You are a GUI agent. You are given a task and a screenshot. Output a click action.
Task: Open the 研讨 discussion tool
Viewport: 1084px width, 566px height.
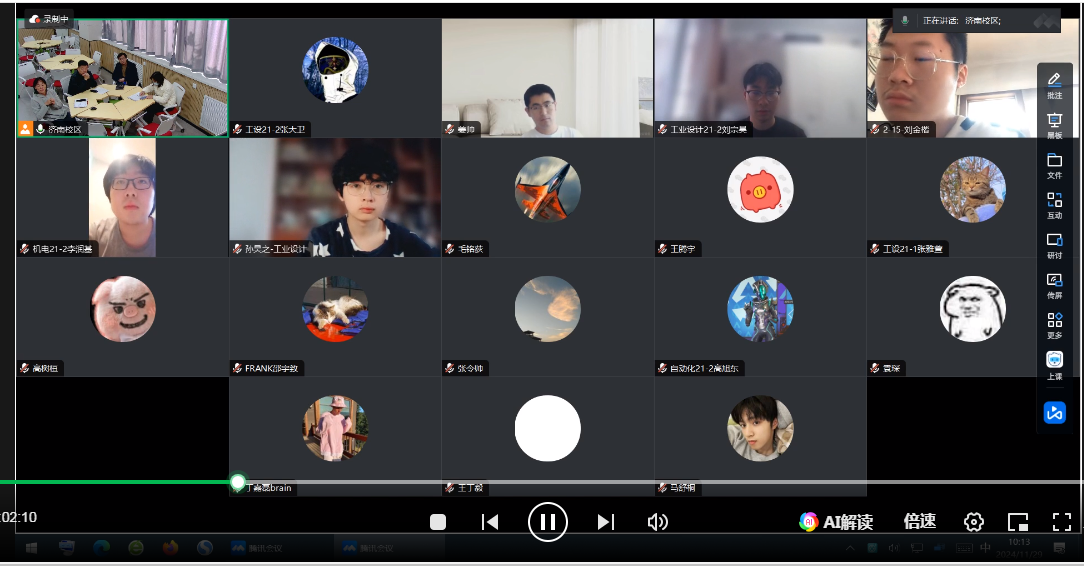coord(1054,244)
